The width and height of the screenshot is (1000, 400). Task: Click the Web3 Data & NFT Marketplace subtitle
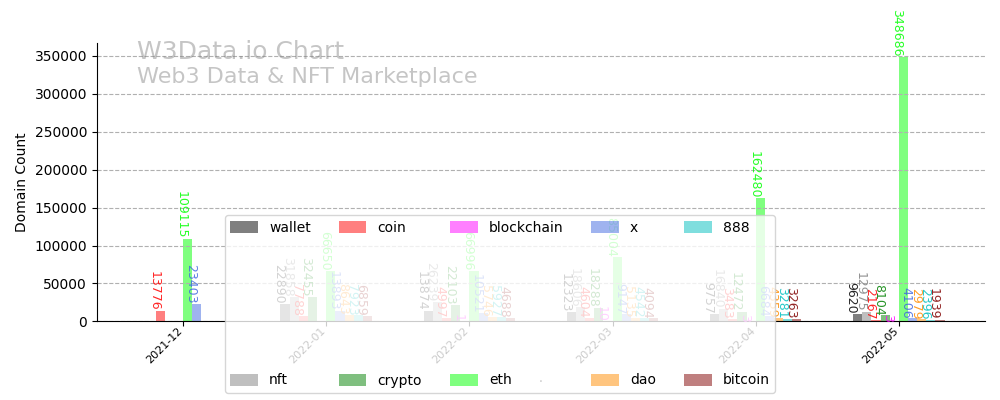pyautogui.click(x=307, y=76)
